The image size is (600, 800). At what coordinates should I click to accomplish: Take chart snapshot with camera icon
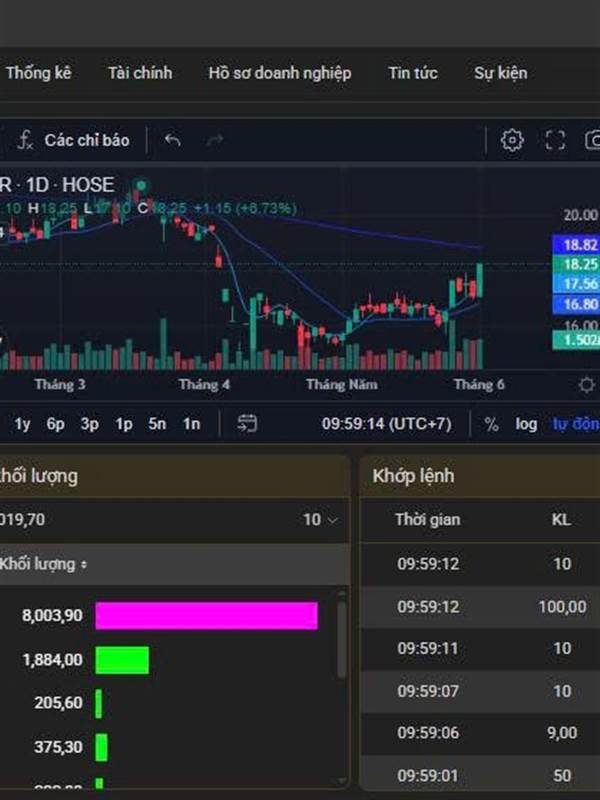[x=593, y=140]
